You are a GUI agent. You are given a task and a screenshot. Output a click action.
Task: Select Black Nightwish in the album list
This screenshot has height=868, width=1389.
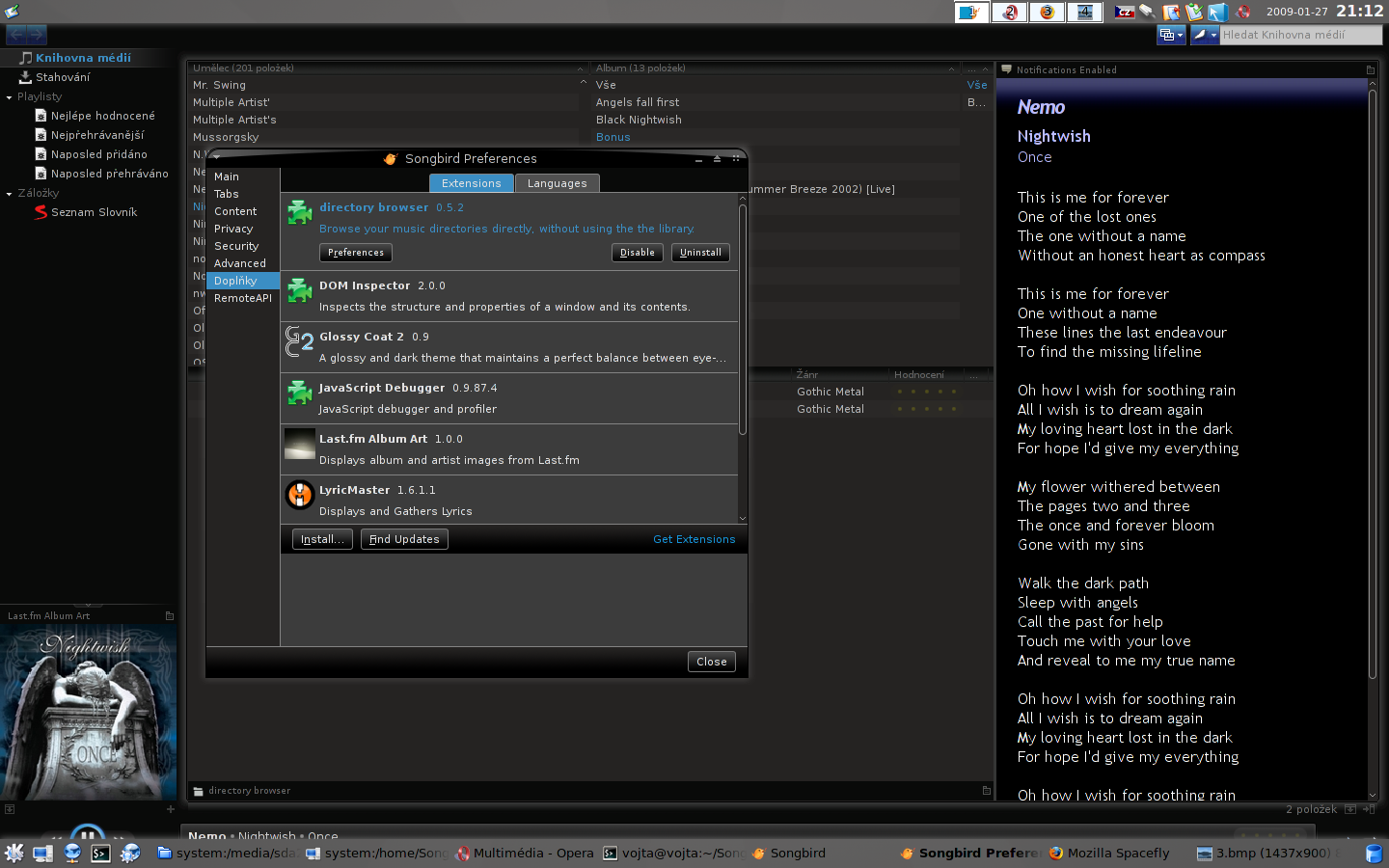pos(777,120)
